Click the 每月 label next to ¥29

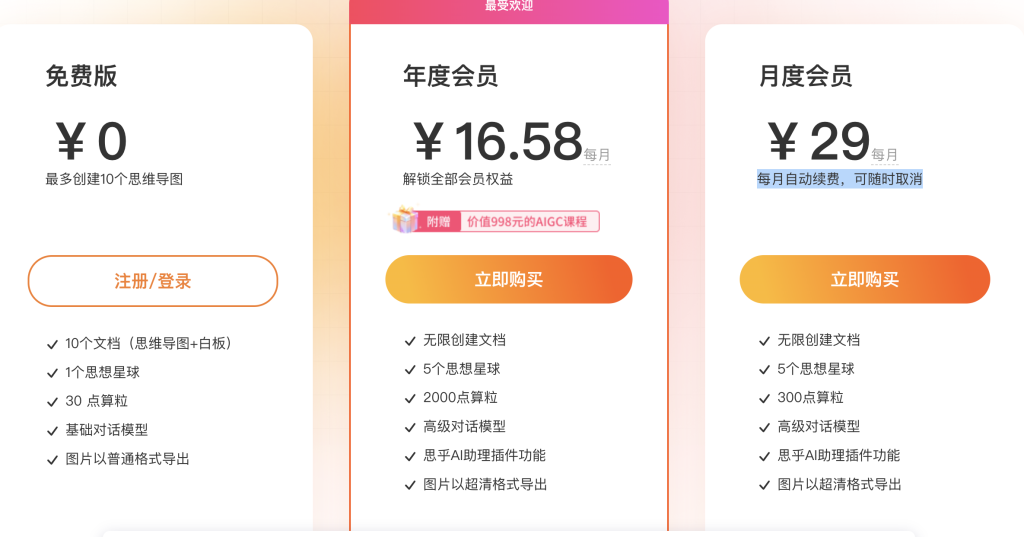[884, 155]
